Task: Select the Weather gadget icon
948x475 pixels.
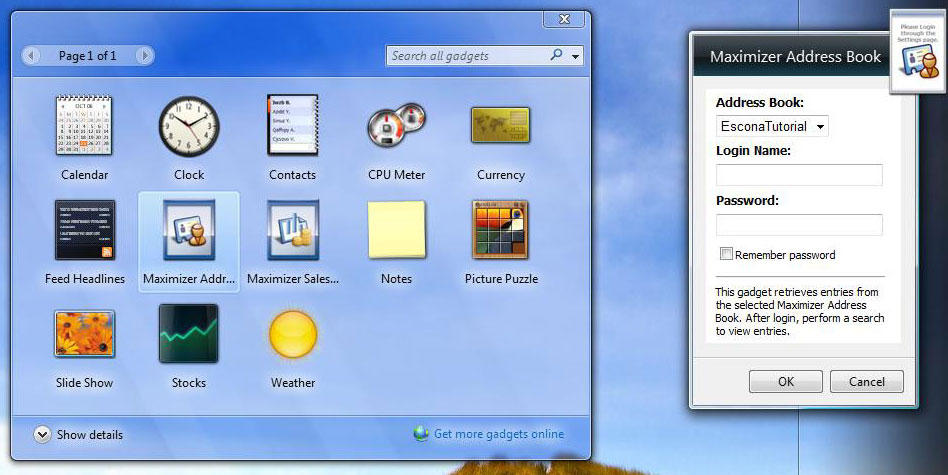Action: [293, 334]
